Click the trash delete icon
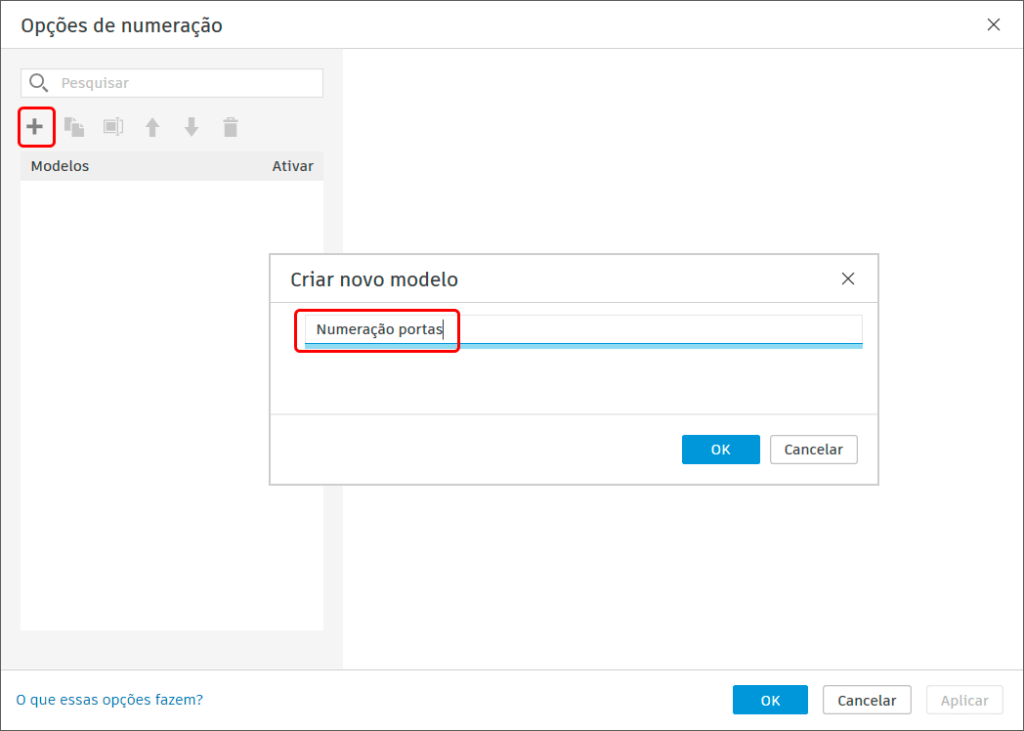The height and width of the screenshot is (731, 1024). tap(230, 127)
